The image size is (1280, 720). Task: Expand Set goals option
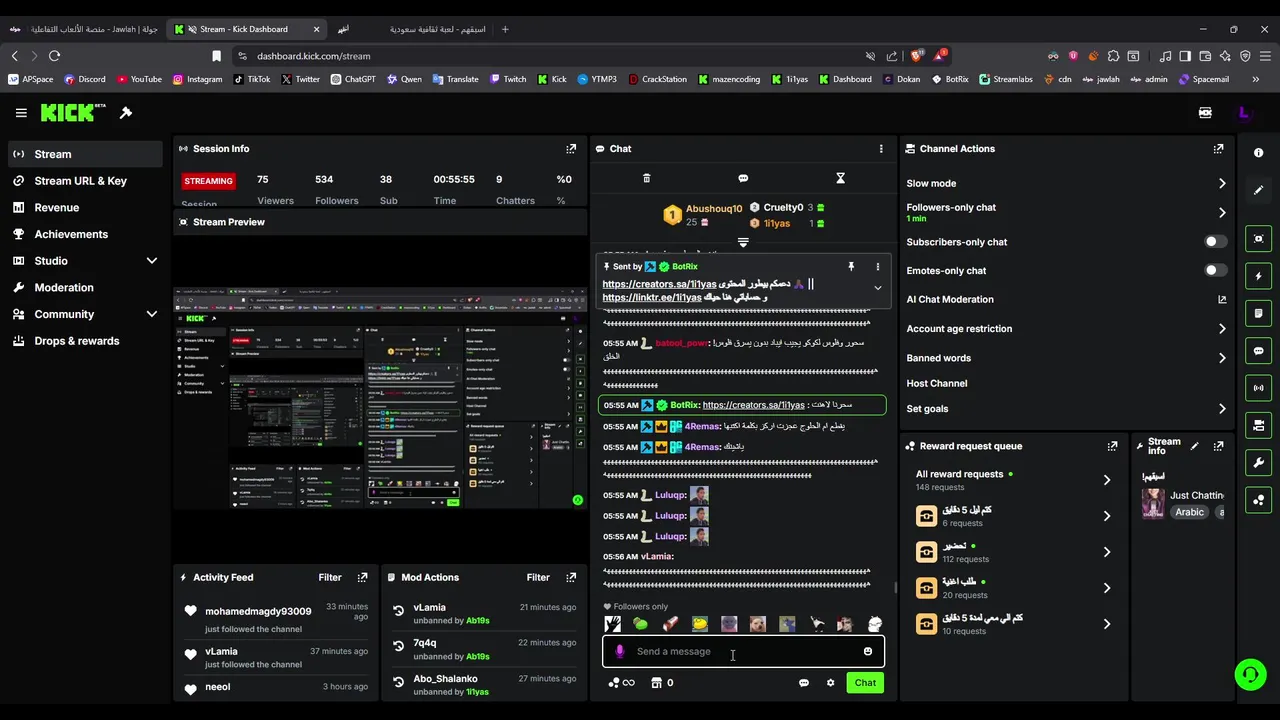1222,408
